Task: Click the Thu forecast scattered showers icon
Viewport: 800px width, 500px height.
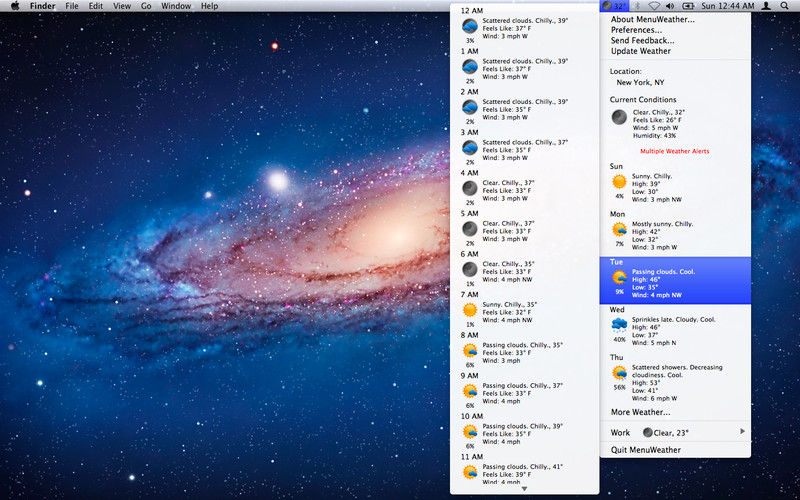Action: tap(620, 373)
